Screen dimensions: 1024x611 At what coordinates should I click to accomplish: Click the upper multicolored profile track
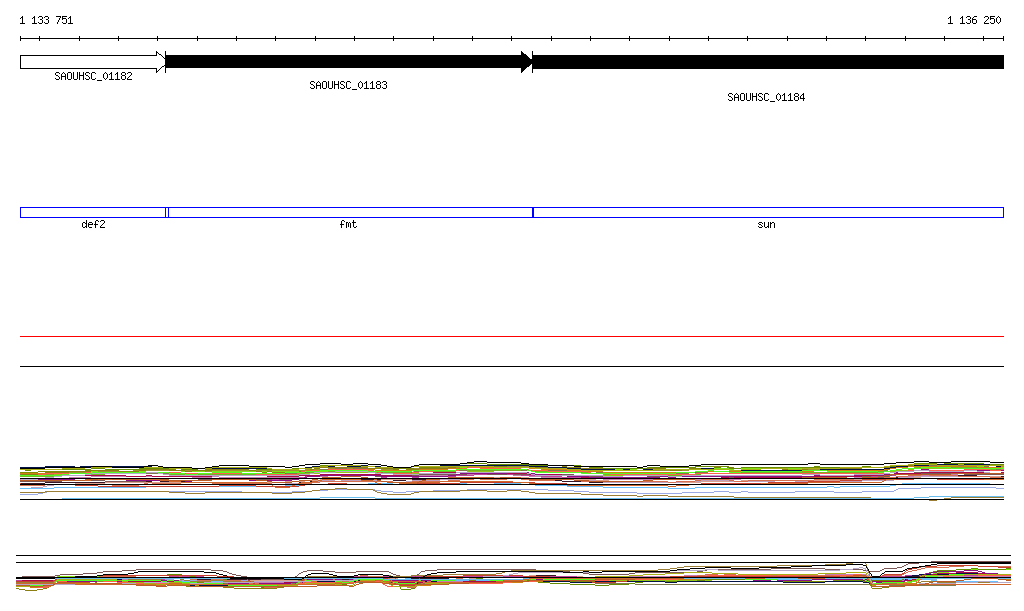(x=512, y=477)
